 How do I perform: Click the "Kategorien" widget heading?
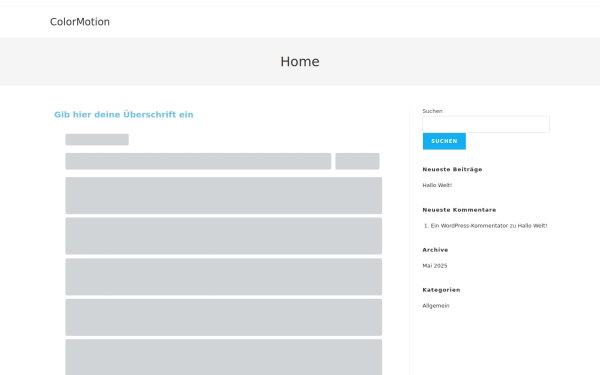pos(441,290)
